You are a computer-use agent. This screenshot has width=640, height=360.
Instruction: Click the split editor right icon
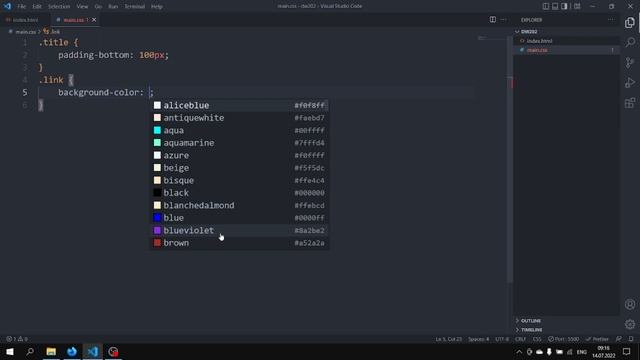[x=493, y=20]
